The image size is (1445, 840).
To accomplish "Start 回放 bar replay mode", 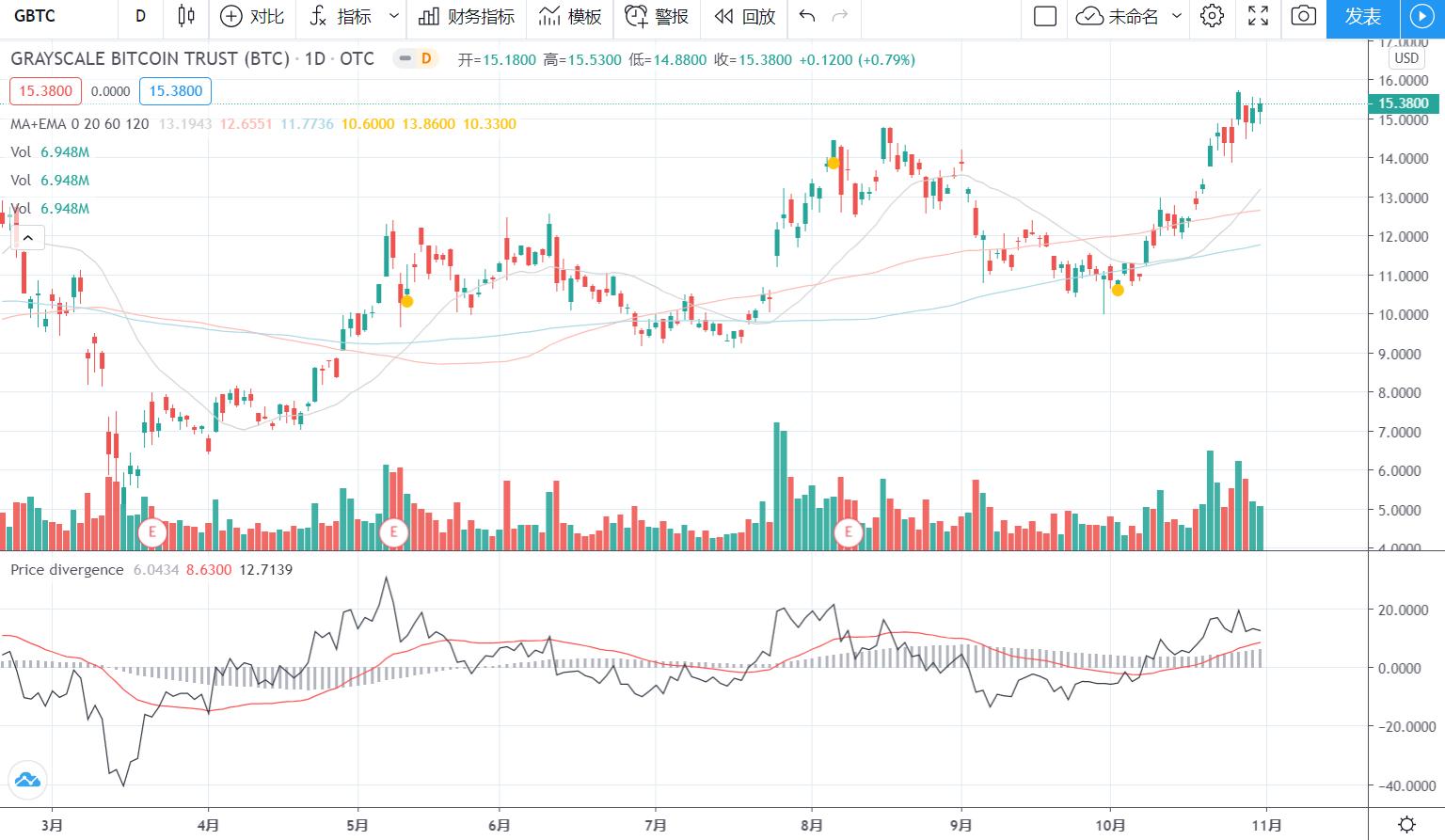I will click(744, 16).
